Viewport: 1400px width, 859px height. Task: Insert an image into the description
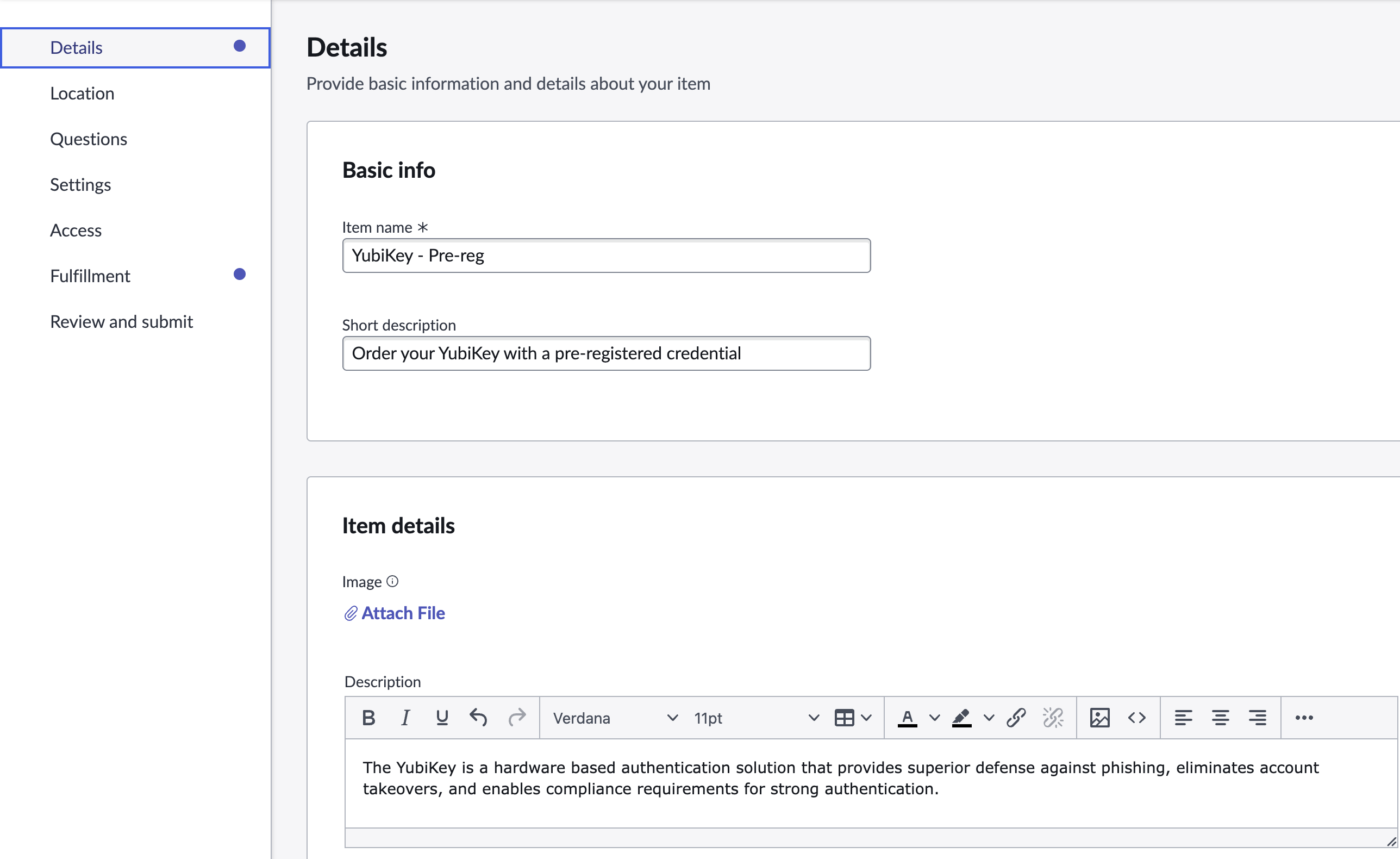pos(1100,718)
